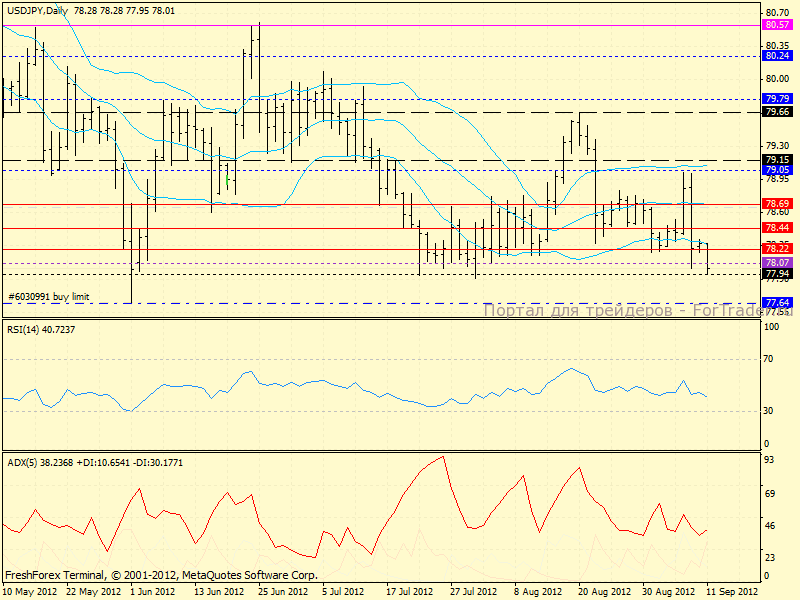Click the FreshForex Terminal copyright text
The height and width of the screenshot is (600, 800).
pos(161,575)
